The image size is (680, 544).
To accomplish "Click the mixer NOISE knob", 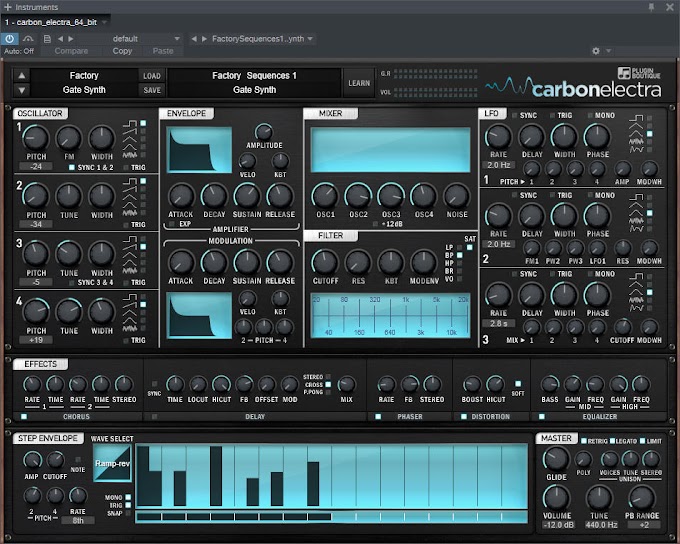I will click(457, 197).
